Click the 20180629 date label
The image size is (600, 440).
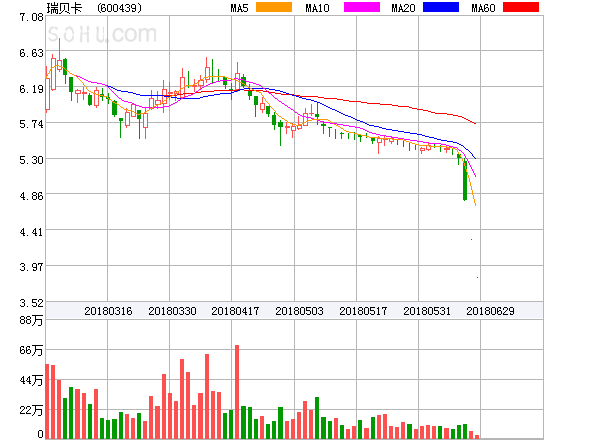[x=490, y=311]
